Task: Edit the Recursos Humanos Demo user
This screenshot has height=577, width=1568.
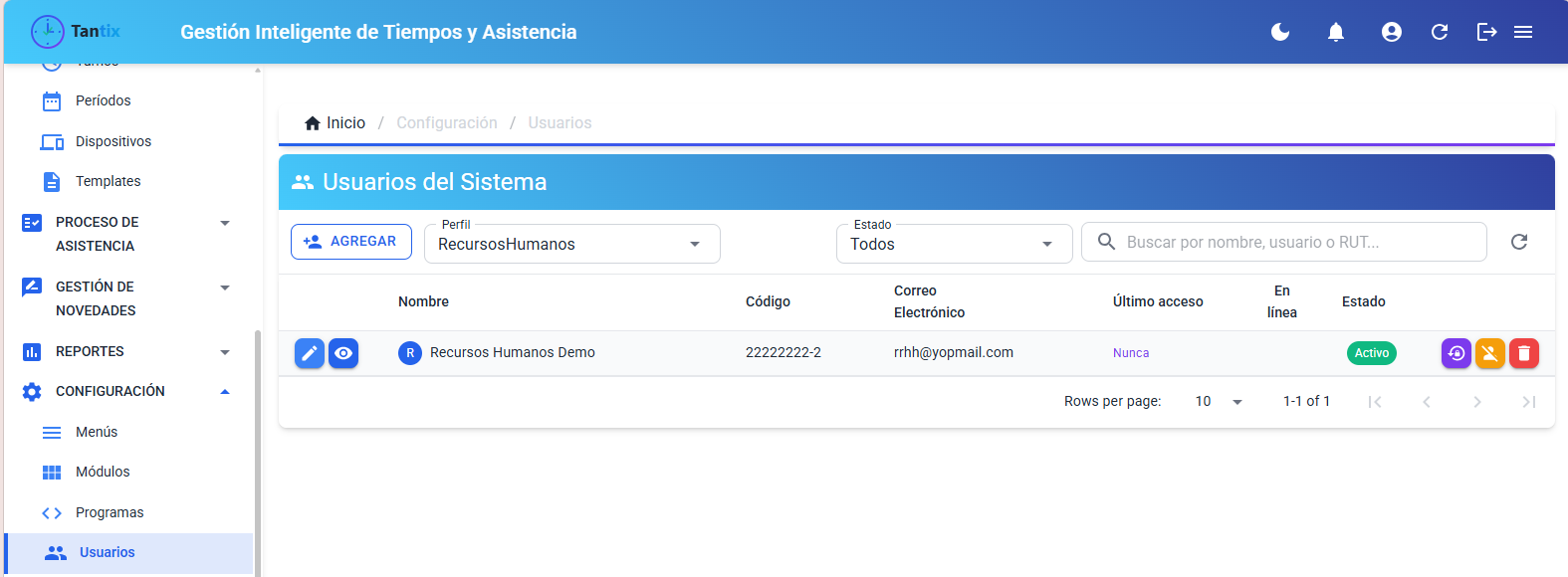Action: pos(310,353)
